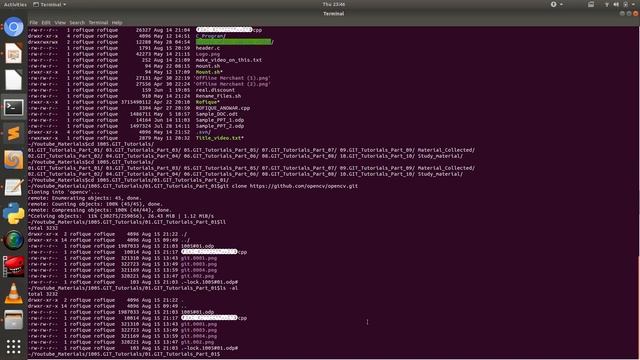
Task: Open the clock showing Thu 23:46
Action: 333,4
